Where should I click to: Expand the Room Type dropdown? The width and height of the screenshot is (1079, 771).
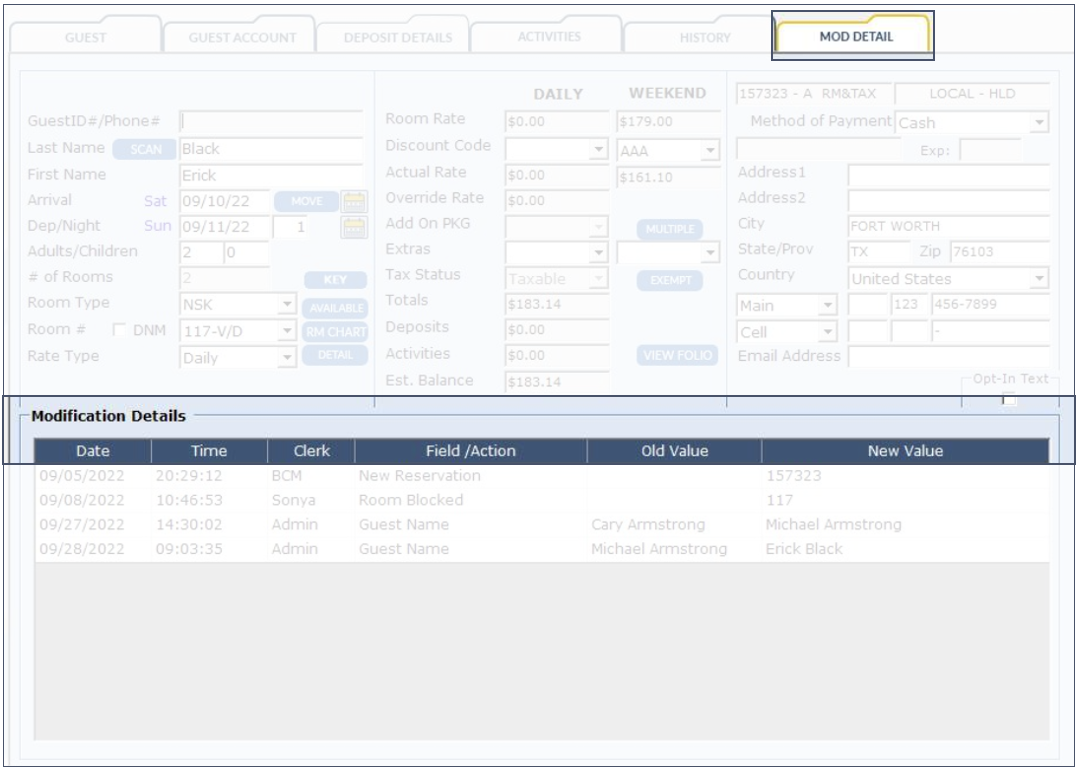pyautogui.click(x=287, y=304)
